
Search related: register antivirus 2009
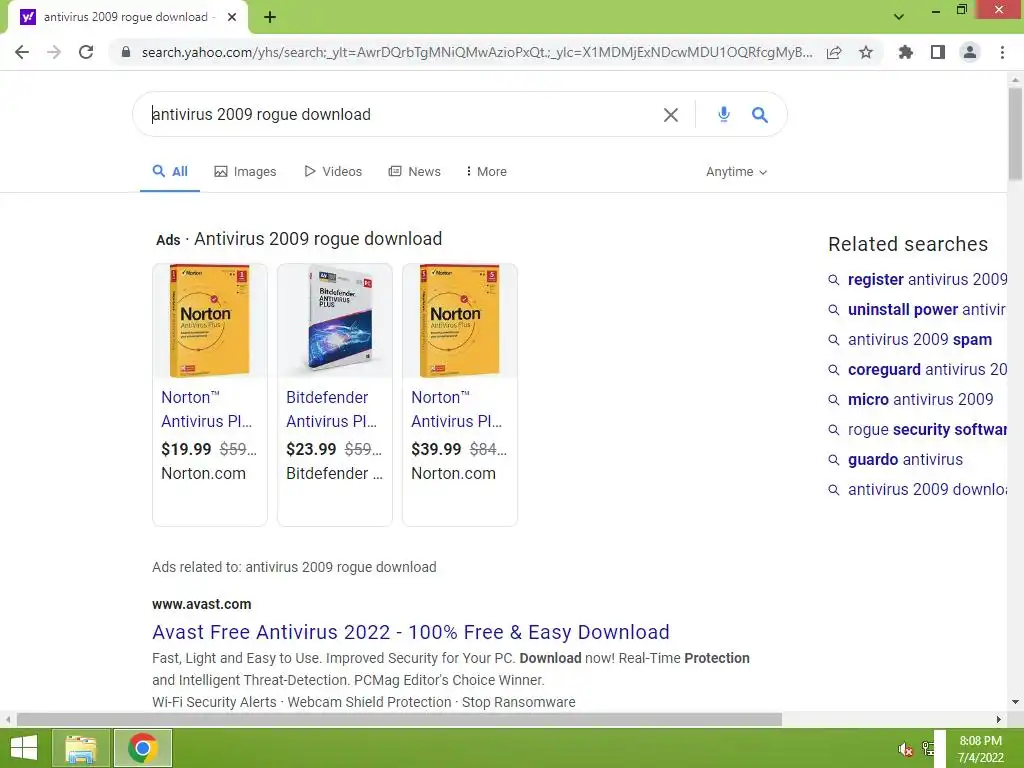[927, 280]
